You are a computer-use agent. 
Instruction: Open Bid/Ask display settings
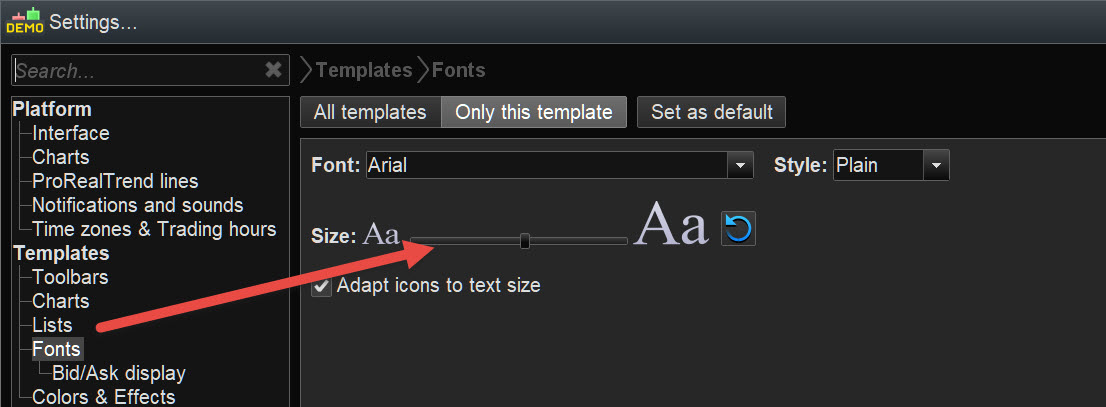119,373
